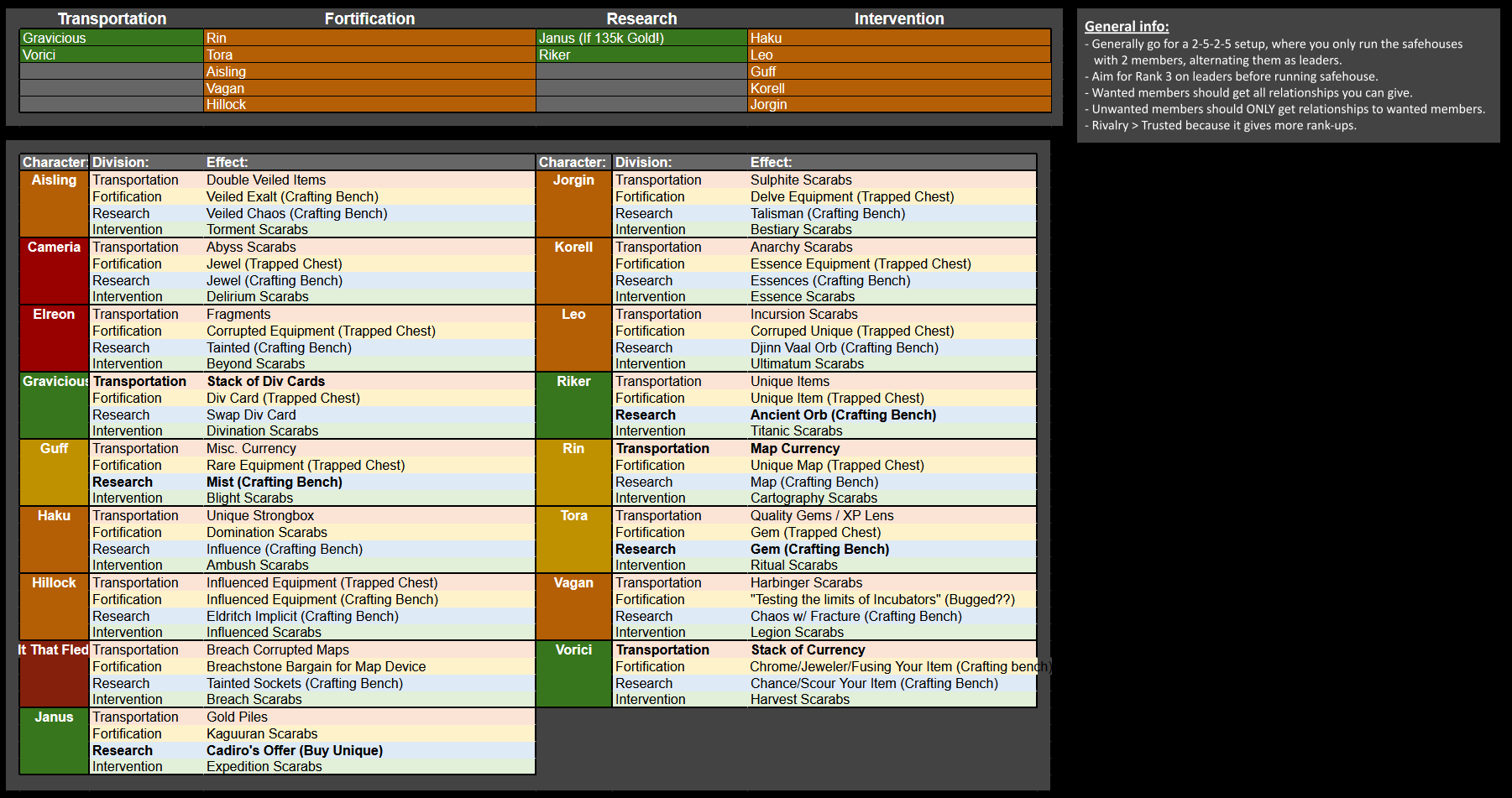Select the 'Harvest Scarabs' cell
The width and height of the screenshot is (1512, 798).
892,699
